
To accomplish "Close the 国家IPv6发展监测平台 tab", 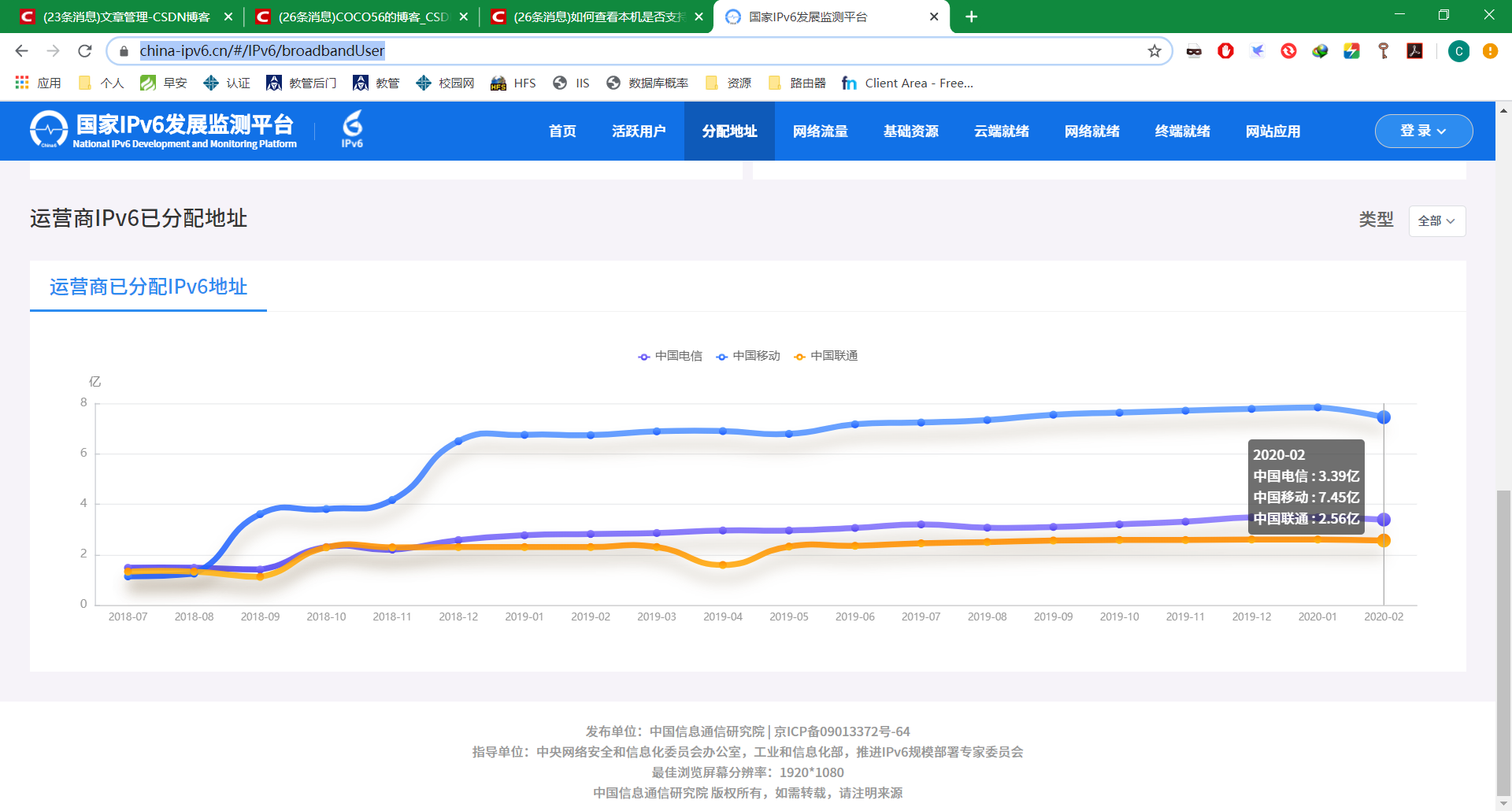I will (934, 17).
